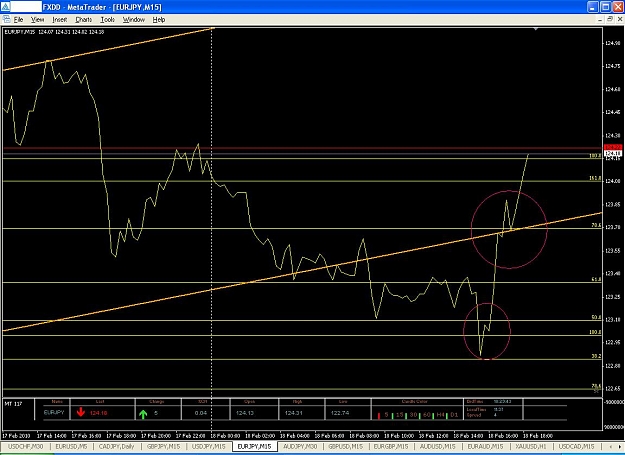Click the 18 Feb 00:00 time axis label
625x455 pixels.
(x=226, y=435)
